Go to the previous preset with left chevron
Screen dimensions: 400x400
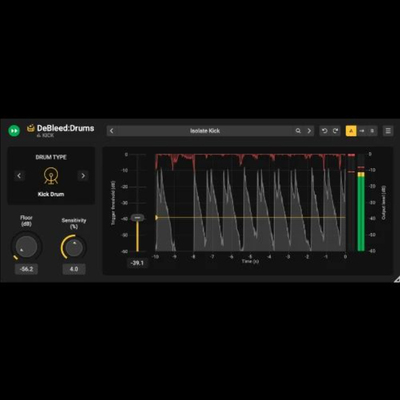tap(112, 131)
